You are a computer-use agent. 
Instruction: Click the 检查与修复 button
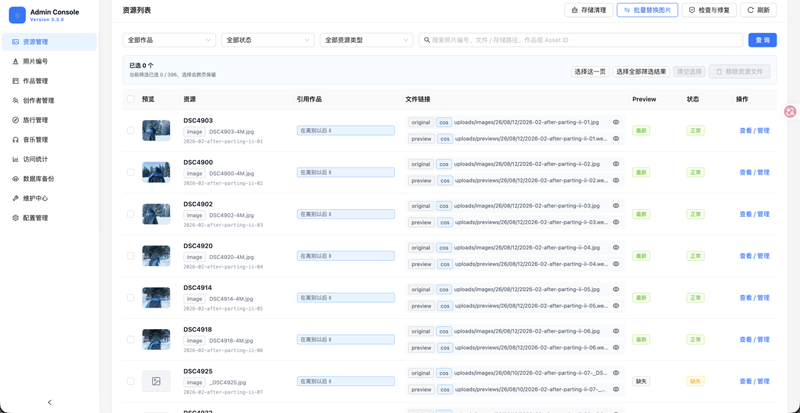pos(709,10)
